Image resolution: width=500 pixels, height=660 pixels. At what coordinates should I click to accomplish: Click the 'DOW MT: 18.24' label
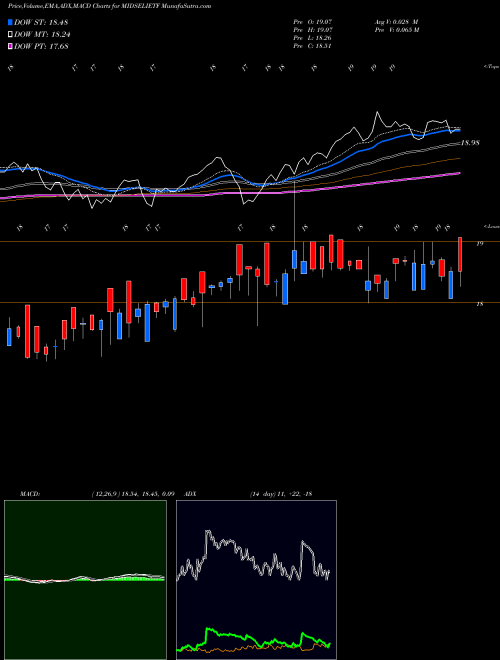tap(42, 35)
